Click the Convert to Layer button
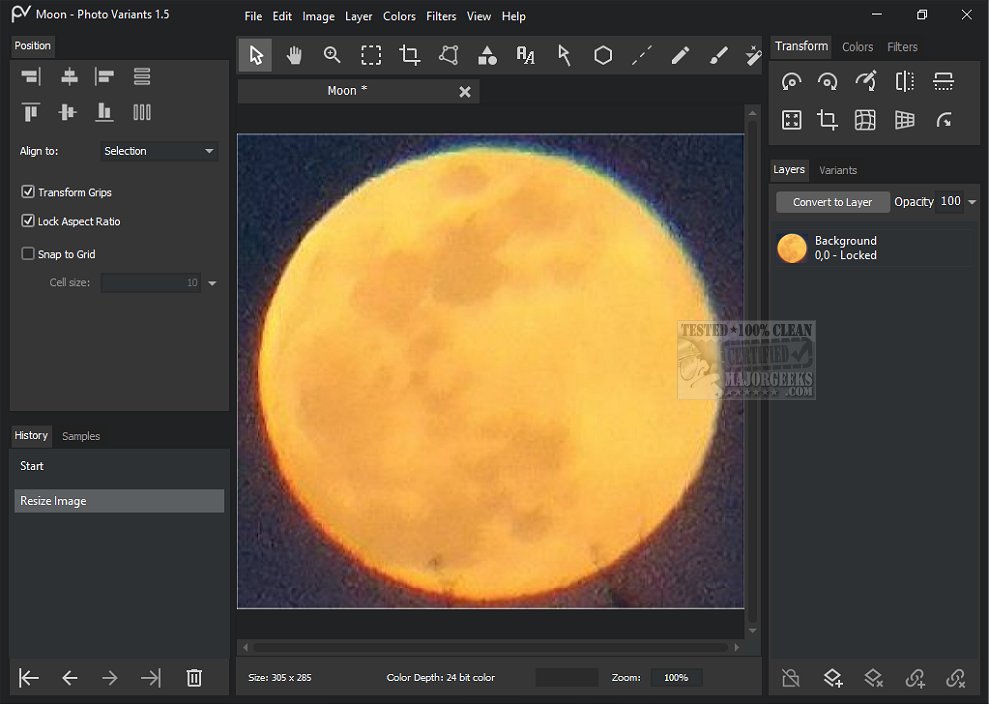 point(832,202)
